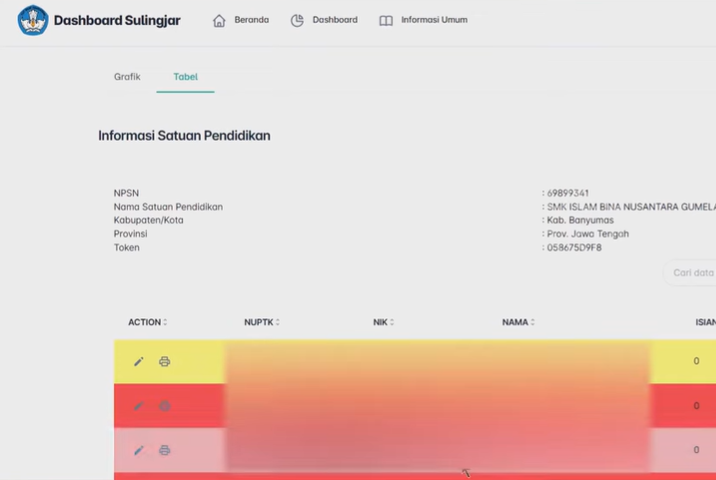
Task: Click printer icon in first red row
Action: [x=164, y=406]
